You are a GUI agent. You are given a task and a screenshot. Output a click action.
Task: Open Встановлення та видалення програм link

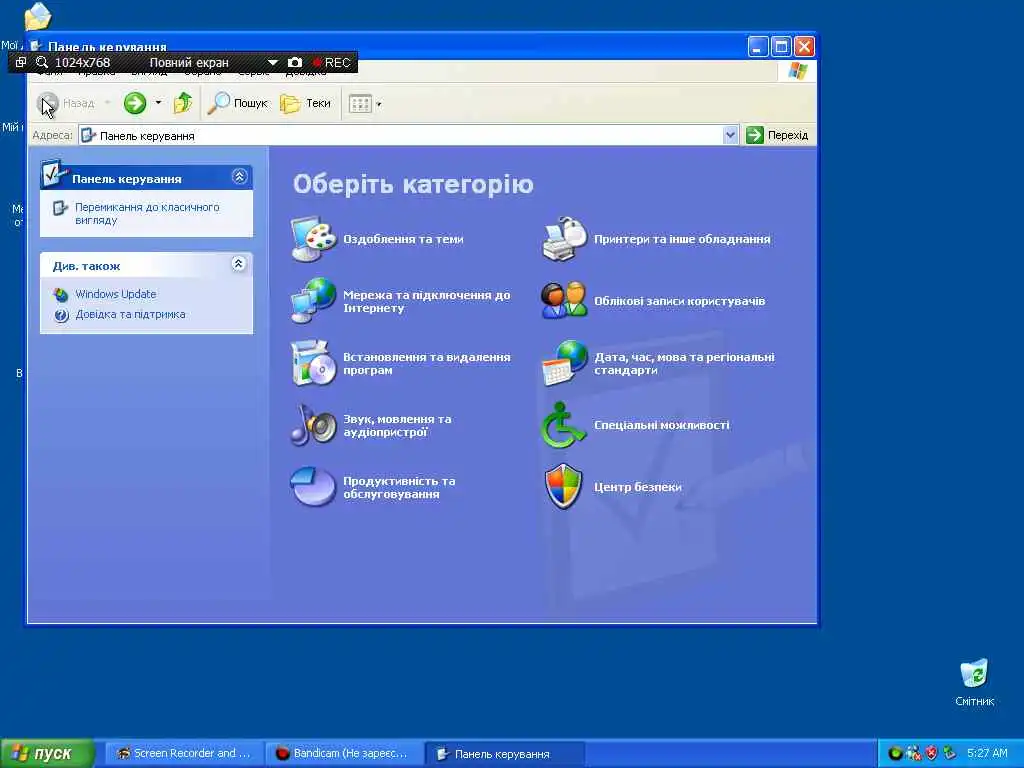click(426, 363)
